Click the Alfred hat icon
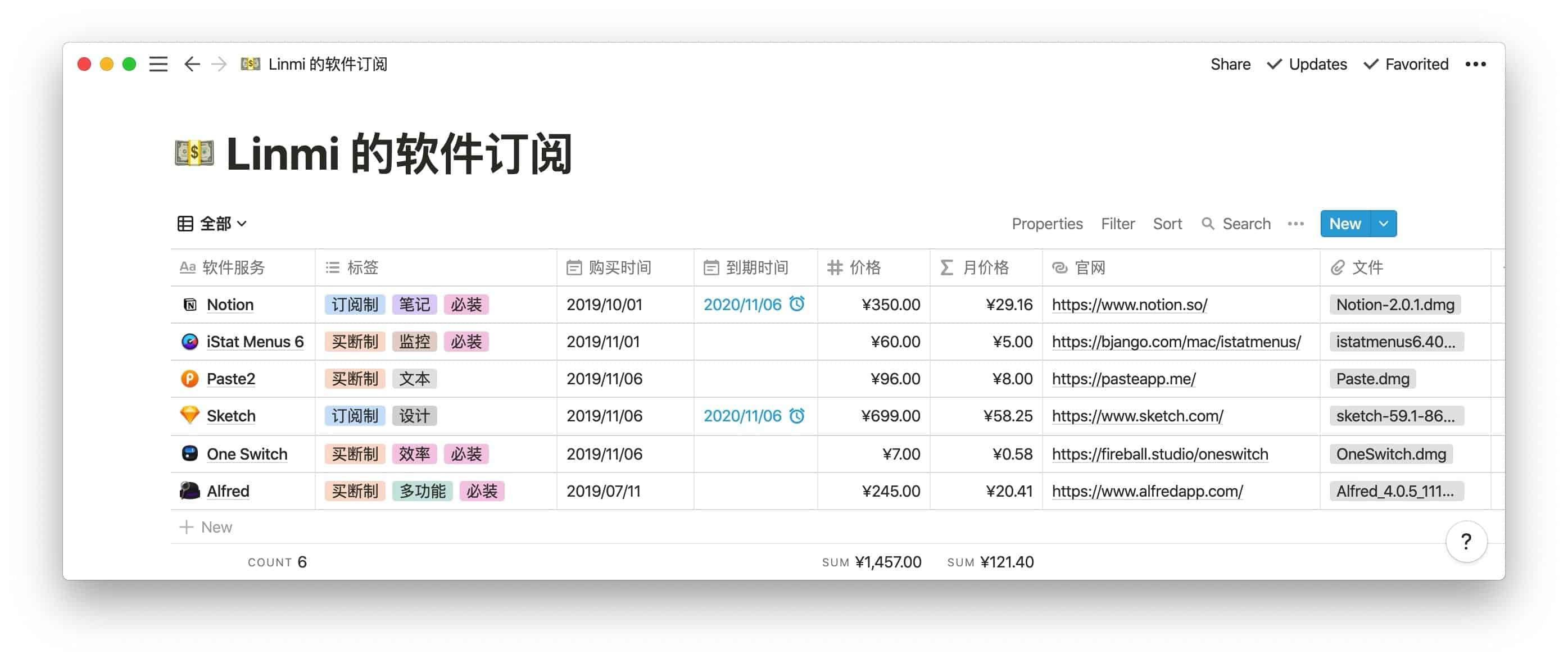The width and height of the screenshot is (1568, 663). coord(190,491)
